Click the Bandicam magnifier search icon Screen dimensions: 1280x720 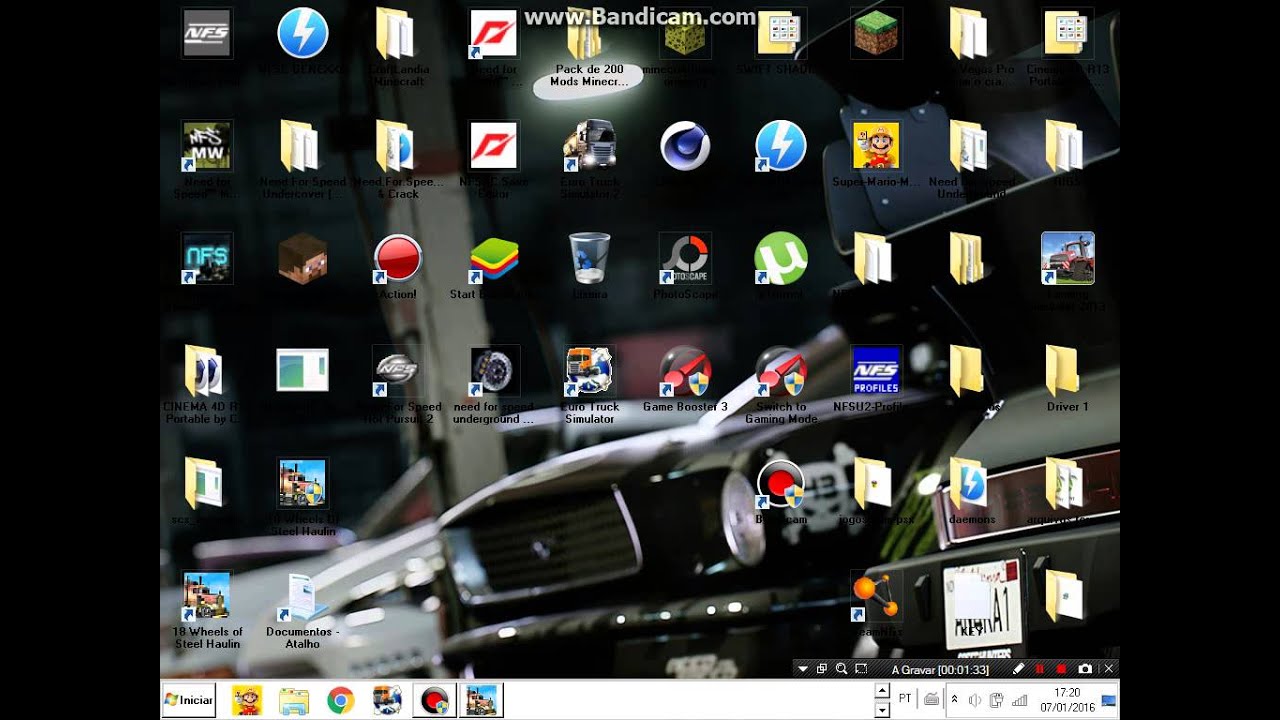pyautogui.click(x=842, y=669)
